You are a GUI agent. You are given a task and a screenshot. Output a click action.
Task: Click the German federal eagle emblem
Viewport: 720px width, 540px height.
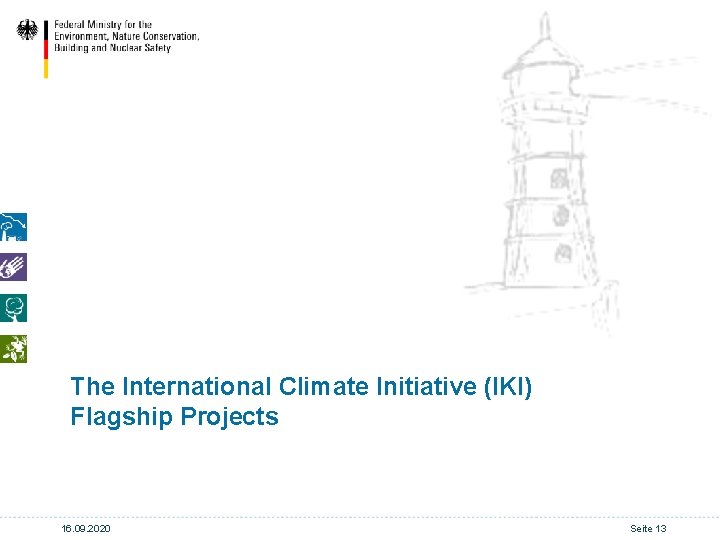pyautogui.click(x=27, y=30)
